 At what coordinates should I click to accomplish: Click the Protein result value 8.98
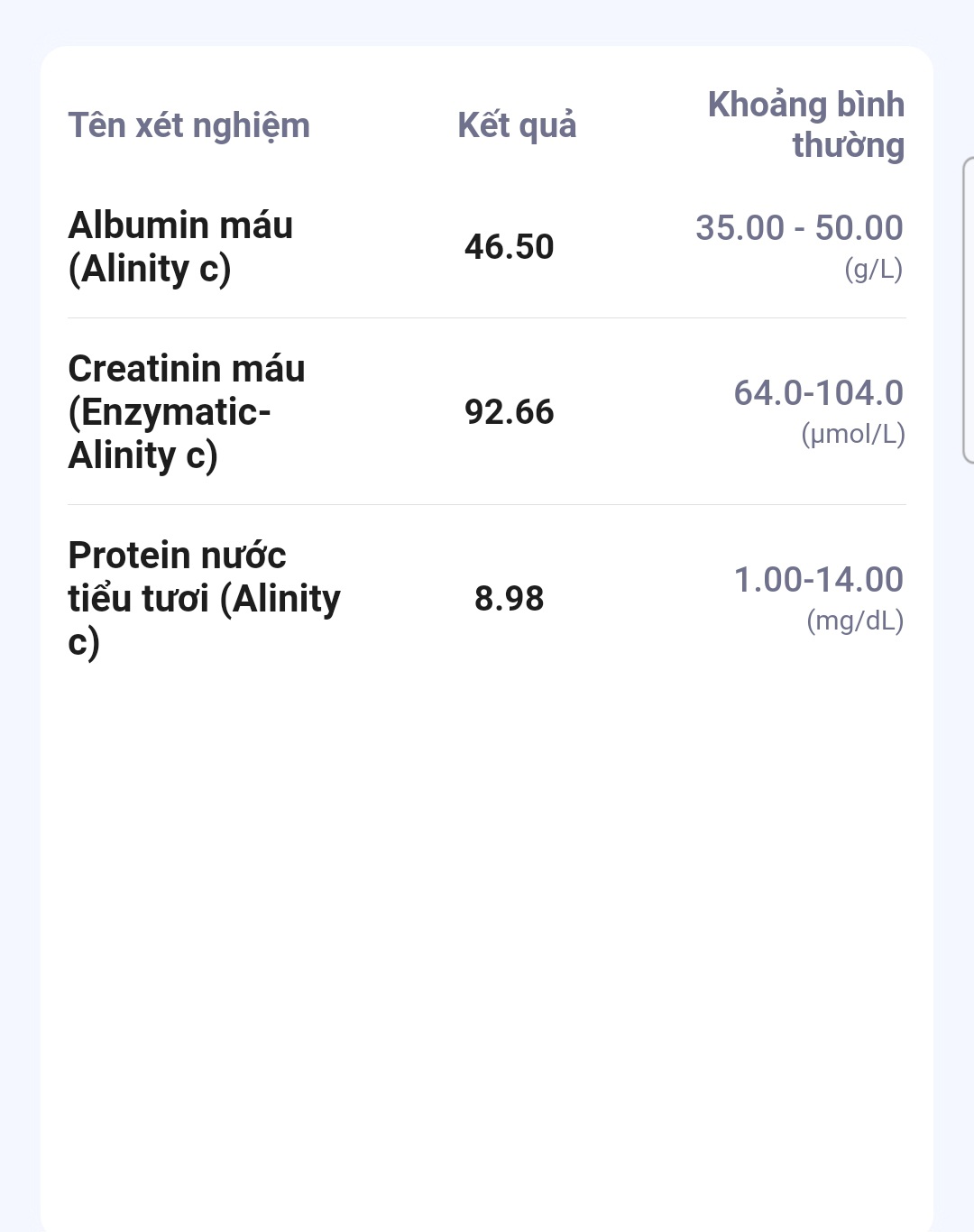tap(509, 599)
